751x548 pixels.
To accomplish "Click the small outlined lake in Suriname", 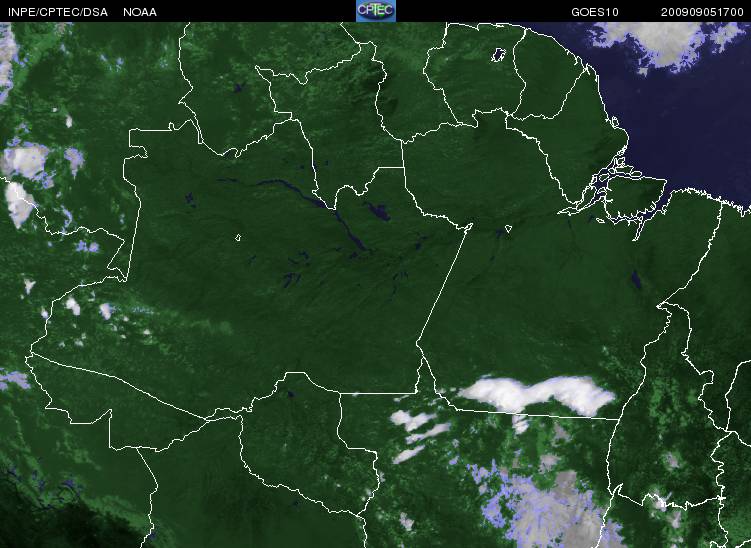I will [499, 54].
